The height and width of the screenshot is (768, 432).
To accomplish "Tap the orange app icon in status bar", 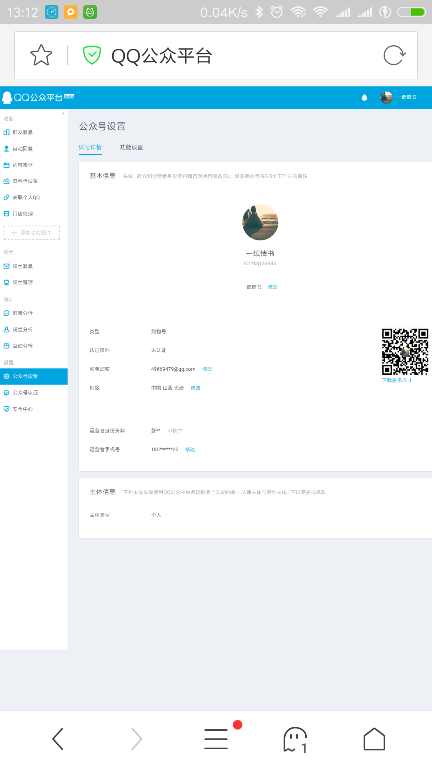I will [71, 12].
